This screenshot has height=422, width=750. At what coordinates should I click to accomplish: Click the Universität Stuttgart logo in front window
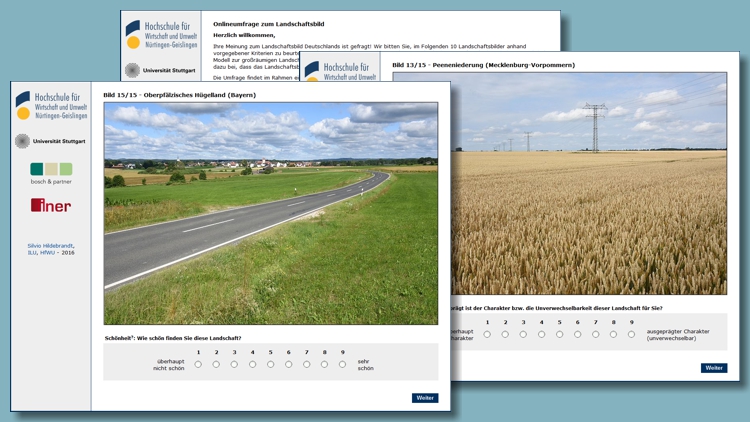[x=51, y=141]
